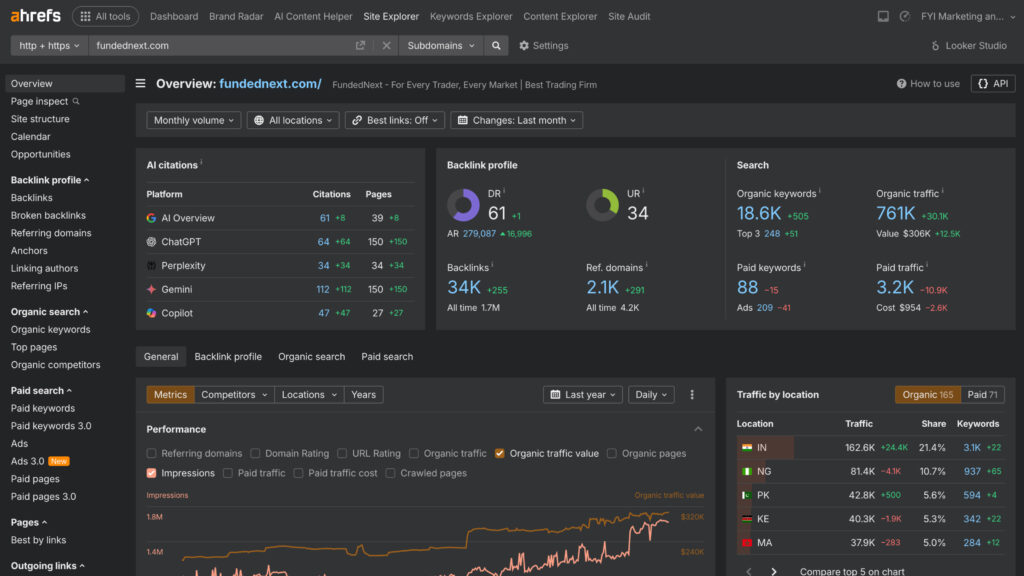Open the Monthly volume dropdown
The image size is (1024, 576).
pos(193,120)
